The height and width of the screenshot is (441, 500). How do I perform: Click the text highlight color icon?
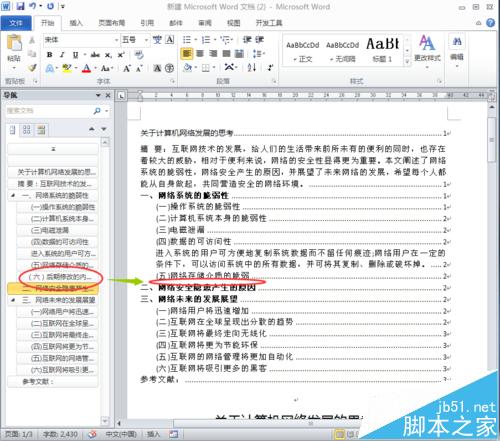pos(67,68)
